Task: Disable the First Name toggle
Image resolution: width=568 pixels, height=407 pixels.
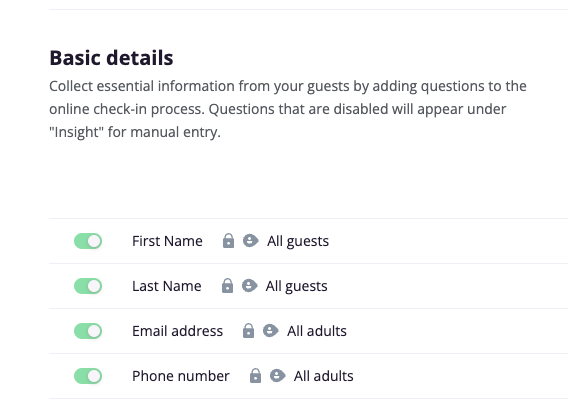Action: click(88, 241)
